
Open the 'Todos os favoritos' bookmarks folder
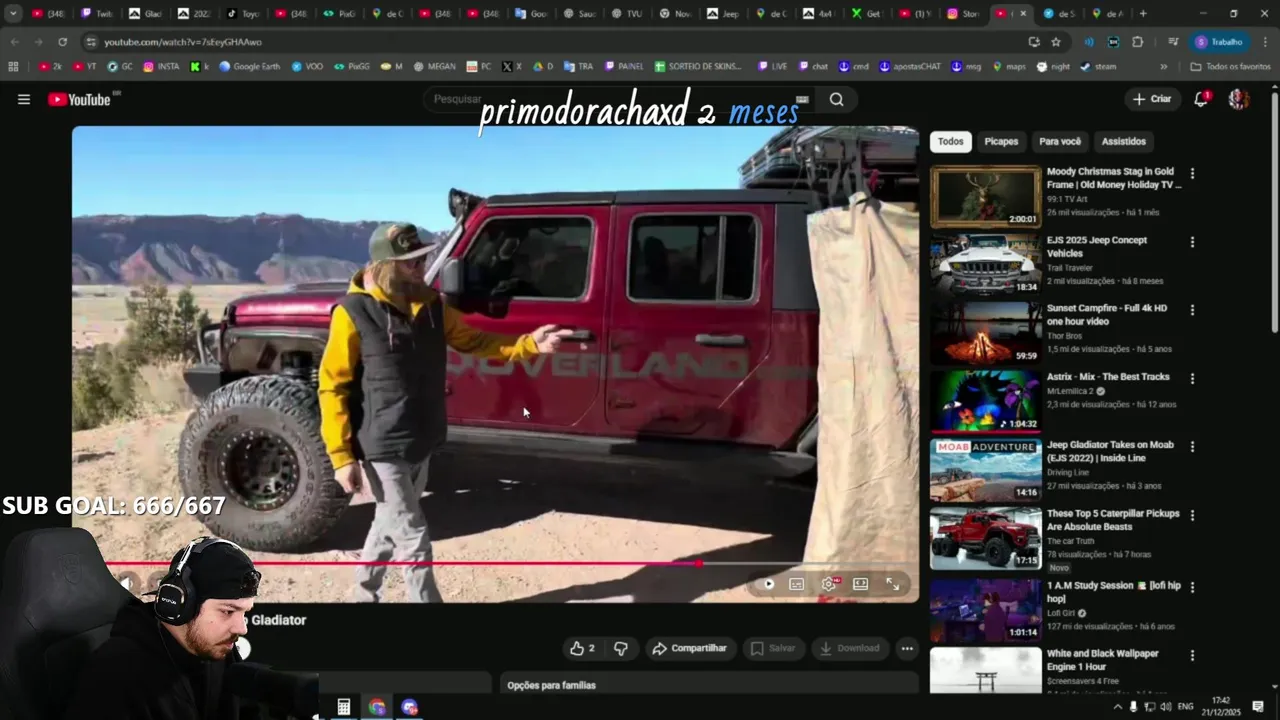pyautogui.click(x=1230, y=66)
